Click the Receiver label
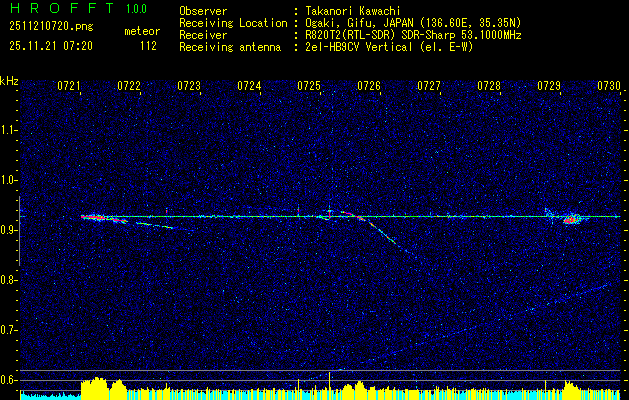629x400 pixels. pyautogui.click(x=203, y=35)
